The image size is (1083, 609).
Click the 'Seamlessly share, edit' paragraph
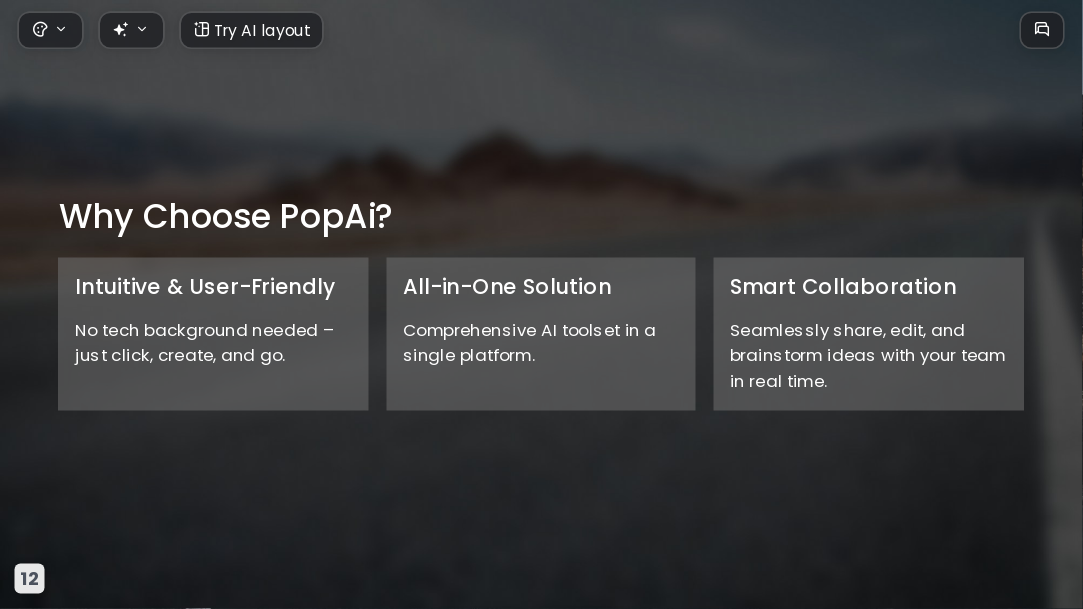point(868,356)
